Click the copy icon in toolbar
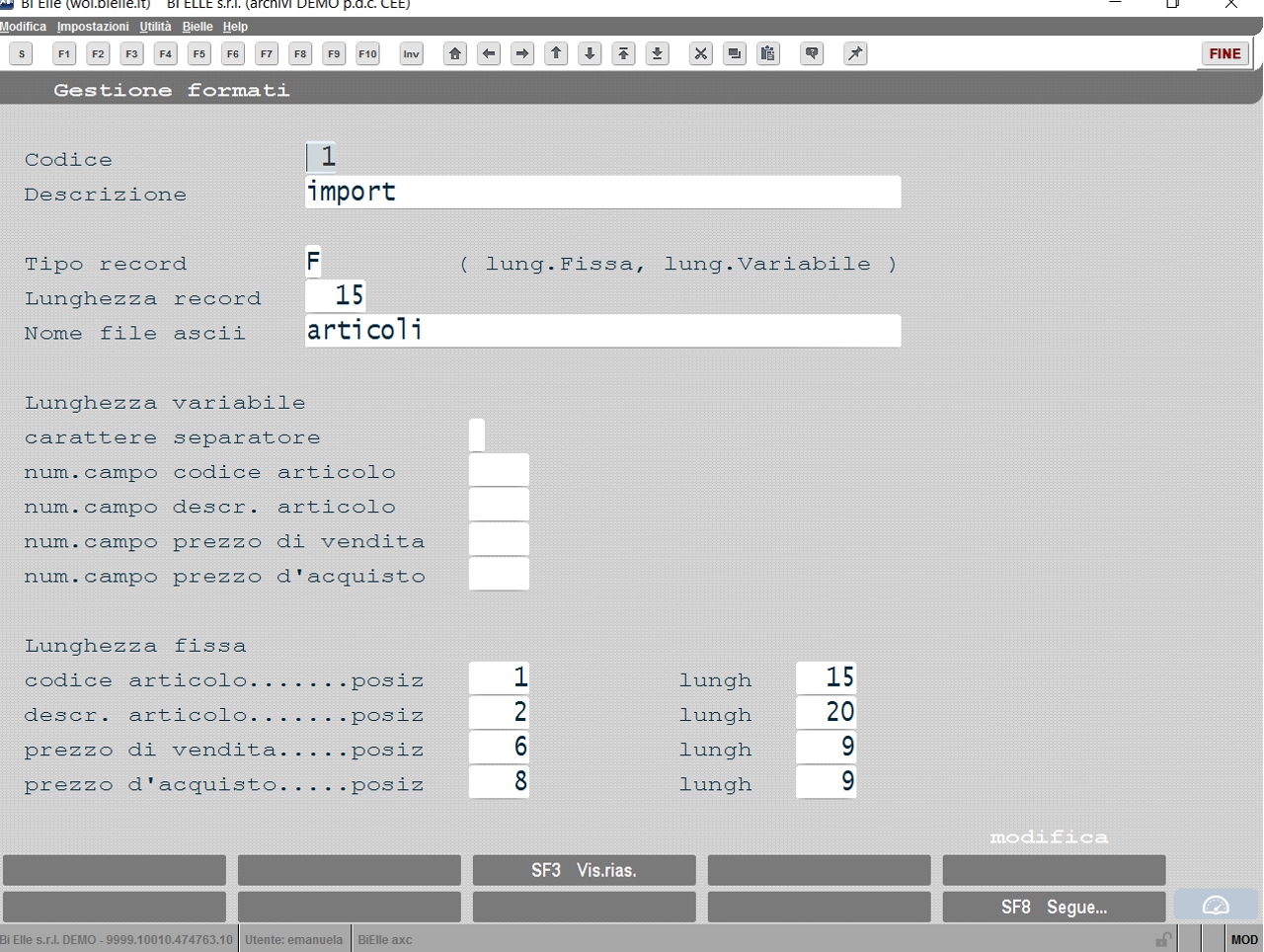The width and height of the screenshot is (1264, 952). pyautogui.click(x=734, y=54)
